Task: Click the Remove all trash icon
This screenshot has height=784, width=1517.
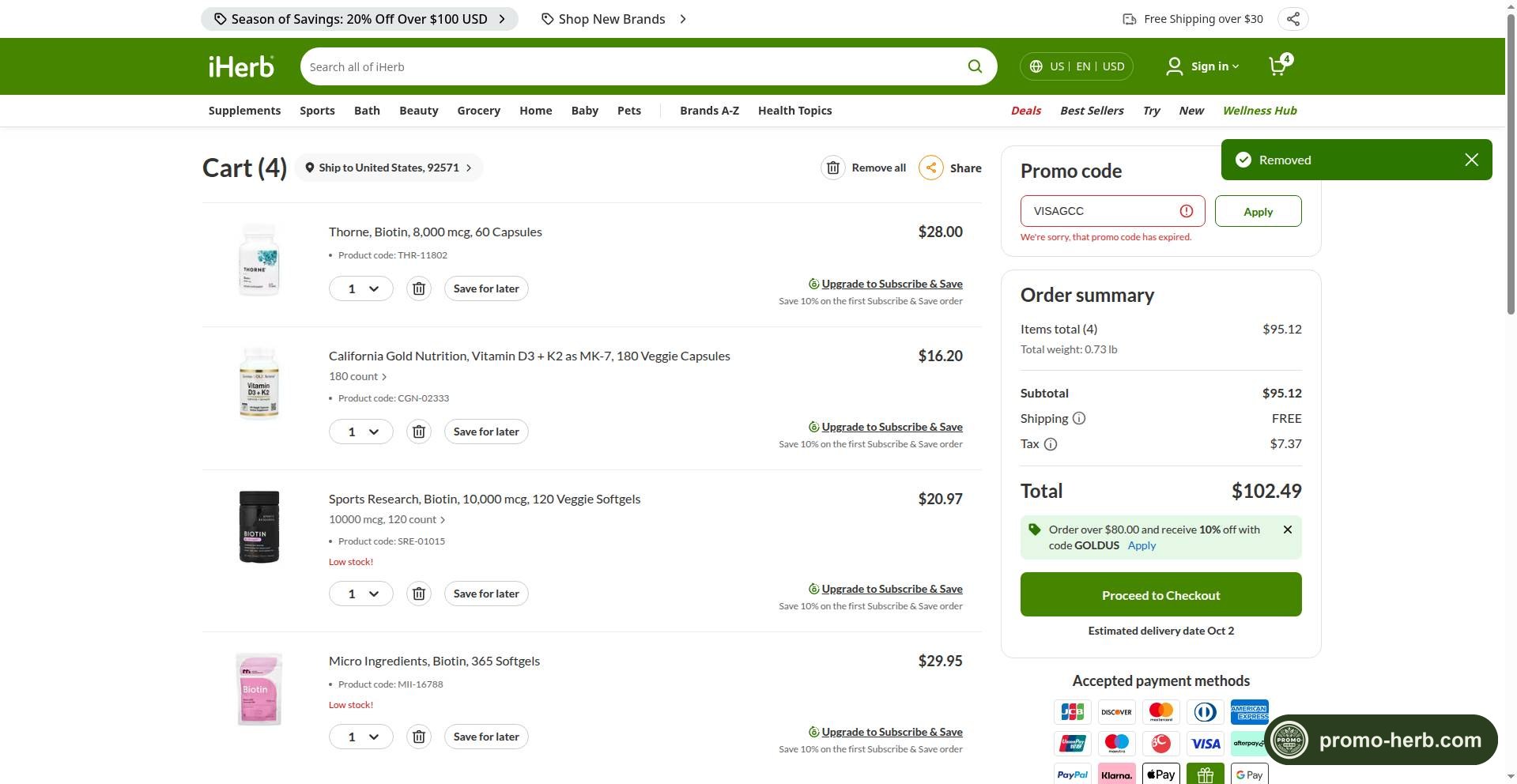Action: [833, 168]
